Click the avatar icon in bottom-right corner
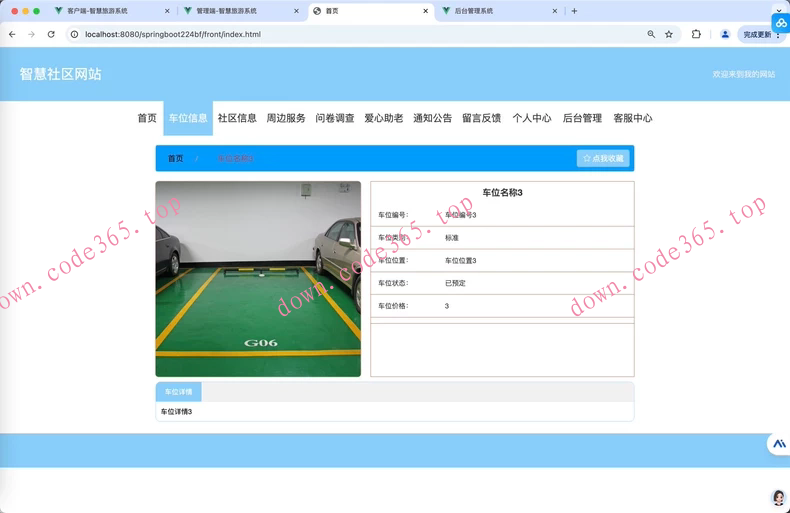 click(x=779, y=498)
